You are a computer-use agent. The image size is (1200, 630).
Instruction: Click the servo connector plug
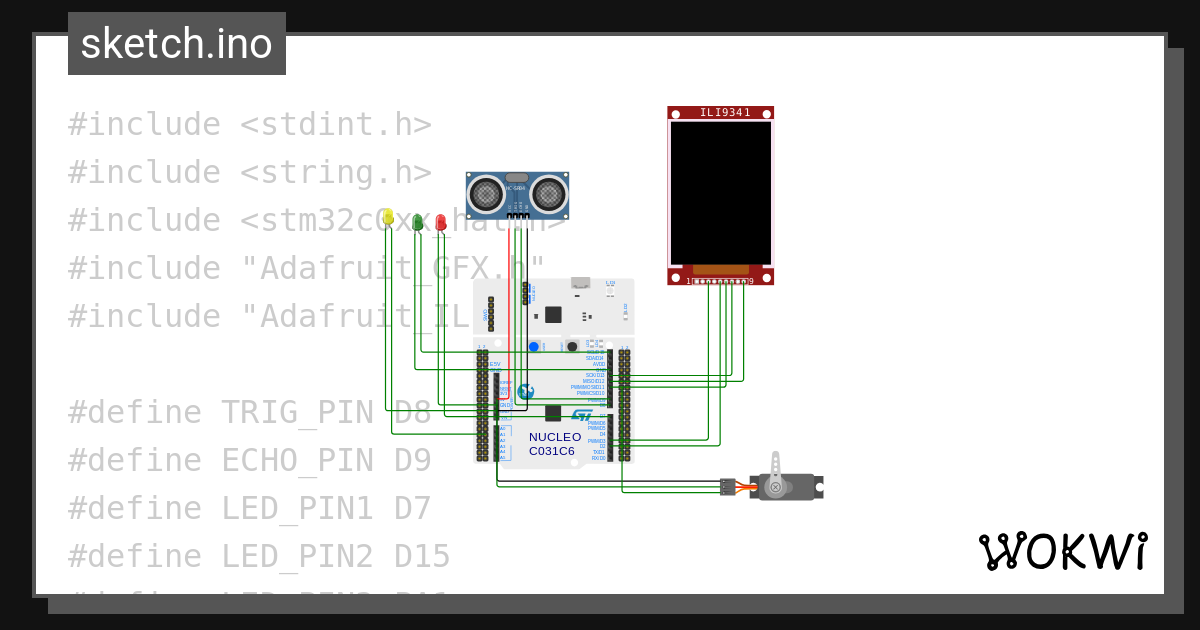tap(727, 487)
